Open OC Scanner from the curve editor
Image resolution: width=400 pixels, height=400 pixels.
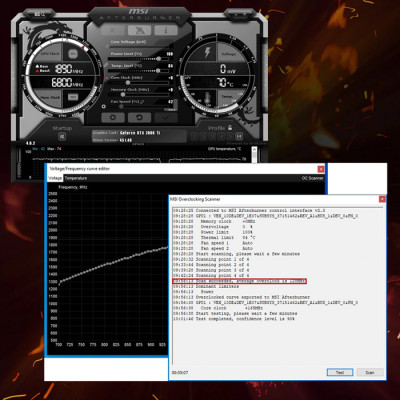tap(312, 178)
